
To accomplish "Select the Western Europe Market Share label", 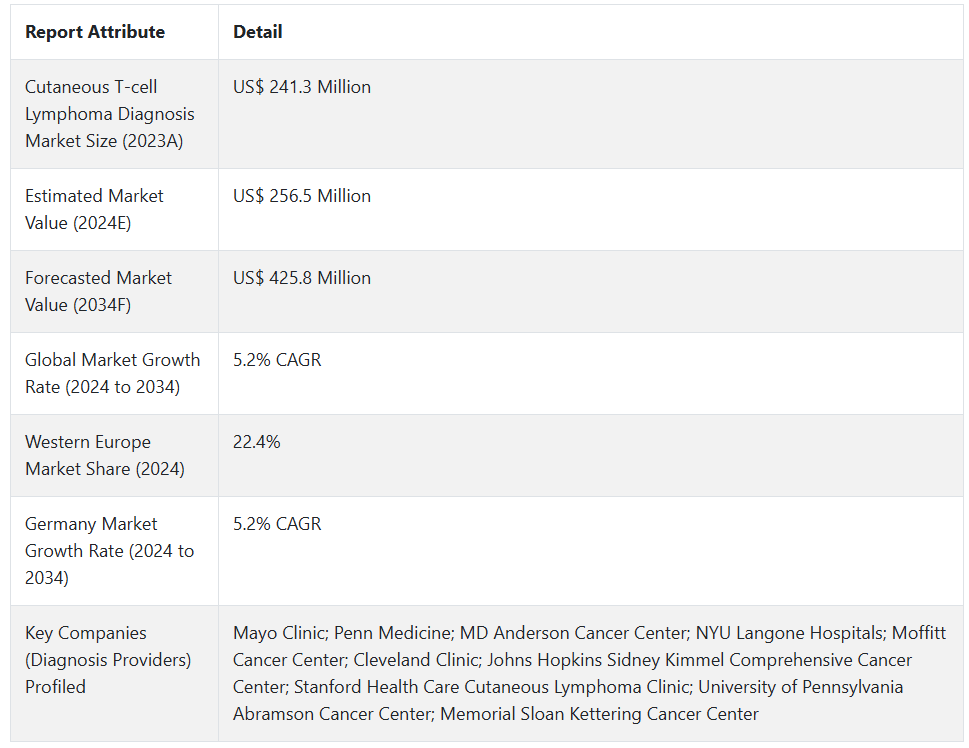I will pyautogui.click(x=105, y=455).
